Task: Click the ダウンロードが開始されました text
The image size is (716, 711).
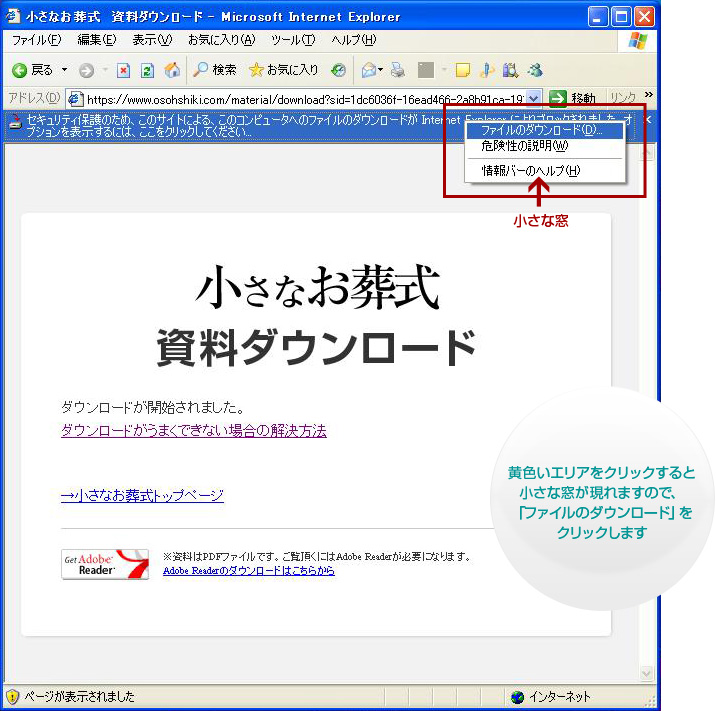Action: pos(153,407)
